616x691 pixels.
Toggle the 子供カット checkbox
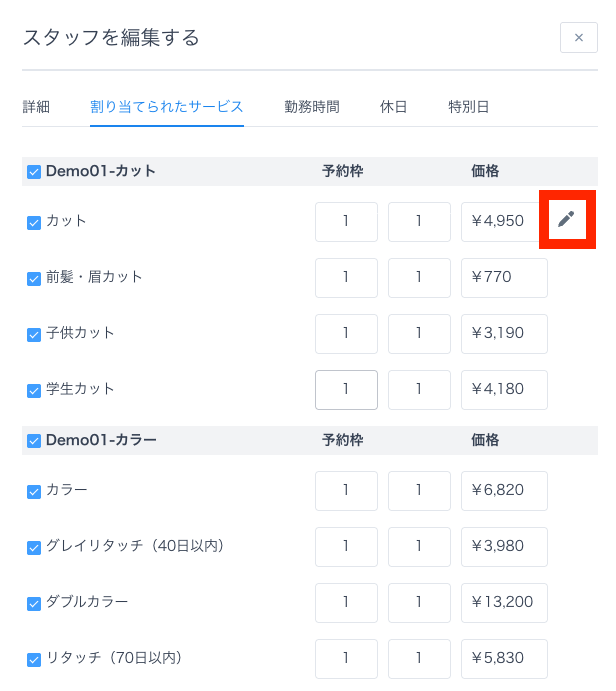[34, 334]
